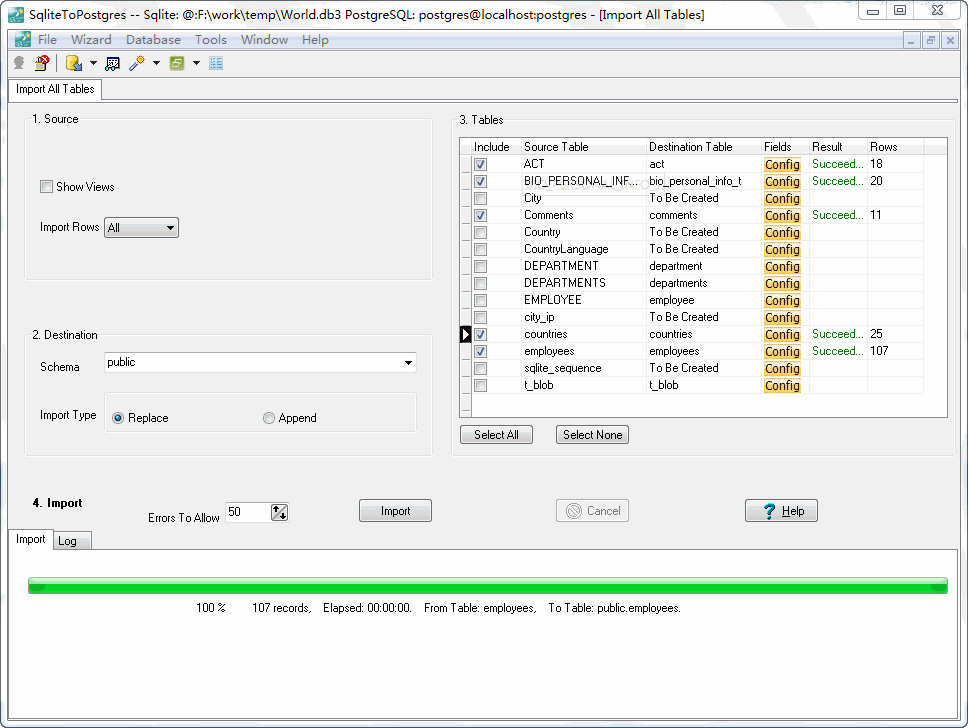This screenshot has height=728, width=968.
Task: Click the disconnect lock icon with red X
Action: click(x=42, y=63)
